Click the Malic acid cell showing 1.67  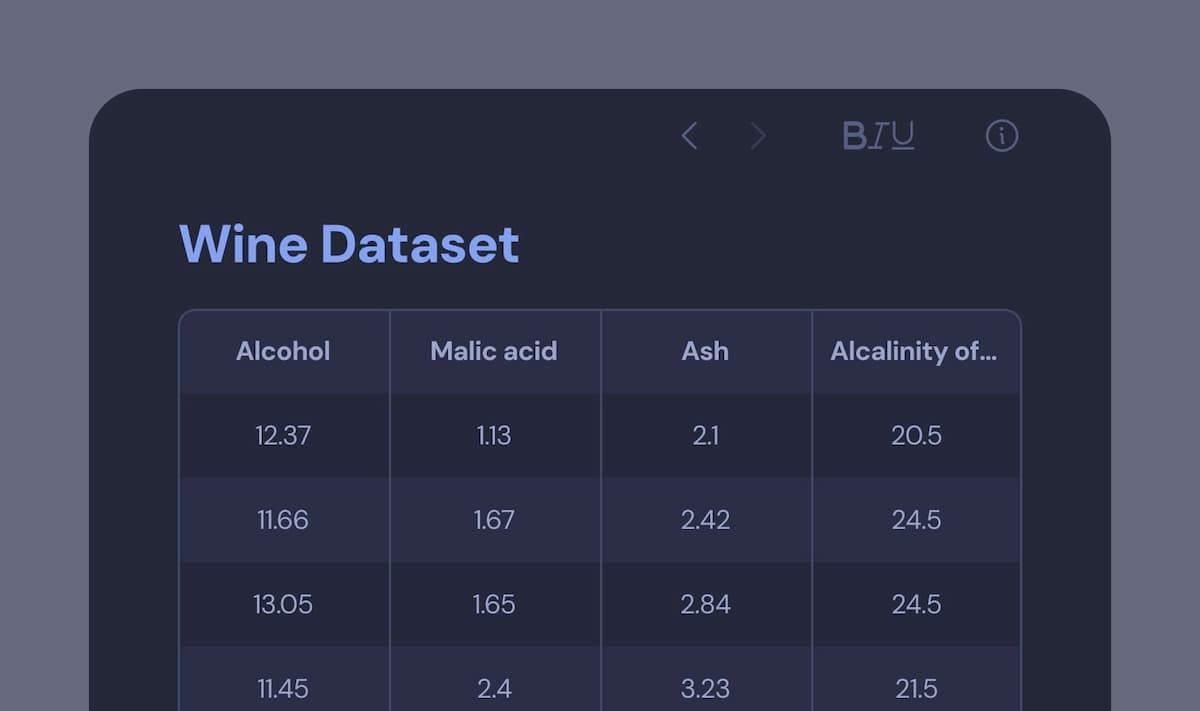click(x=494, y=520)
